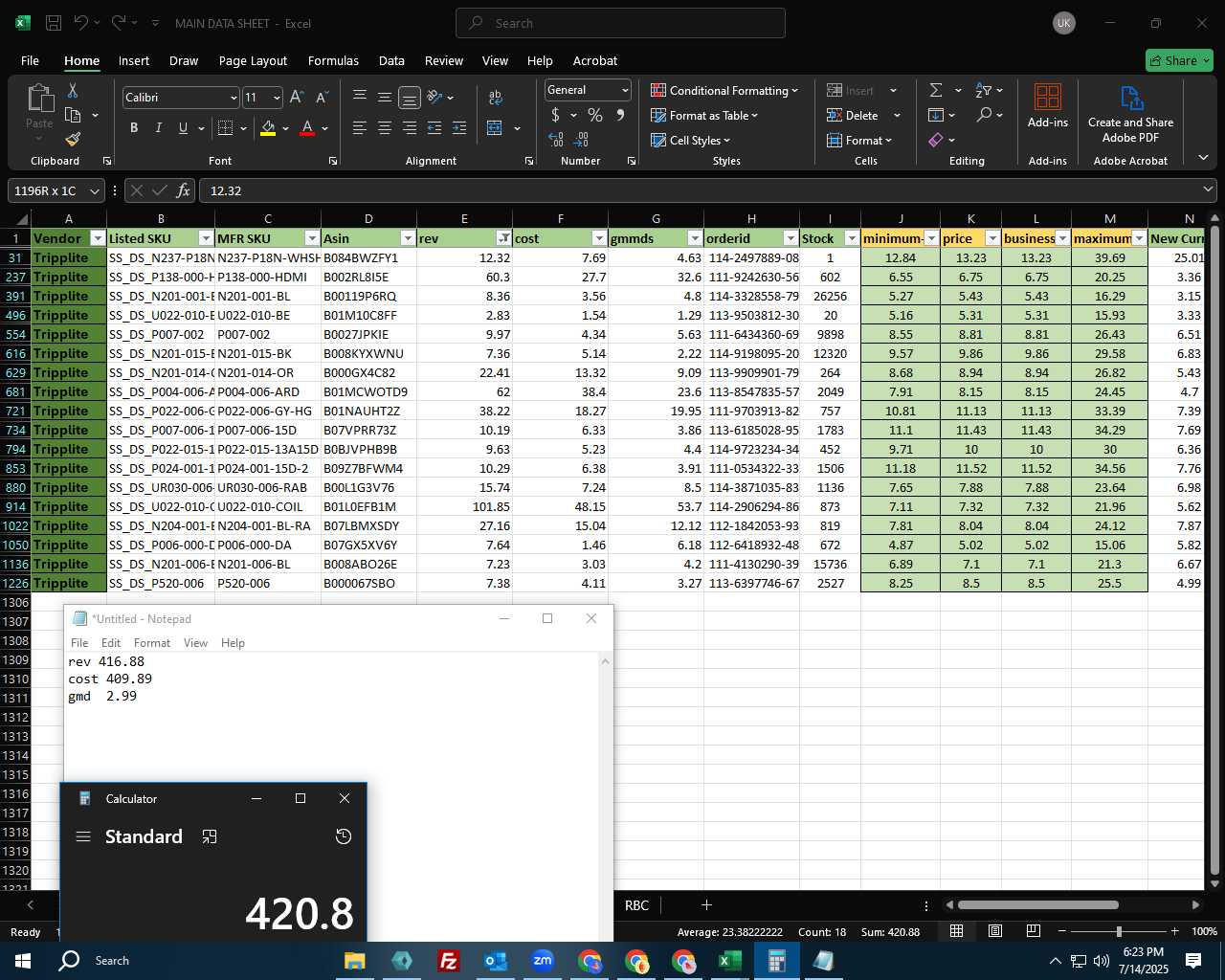Image resolution: width=1225 pixels, height=980 pixels.
Task: Click the Undo arrow icon
Action: coord(81,22)
